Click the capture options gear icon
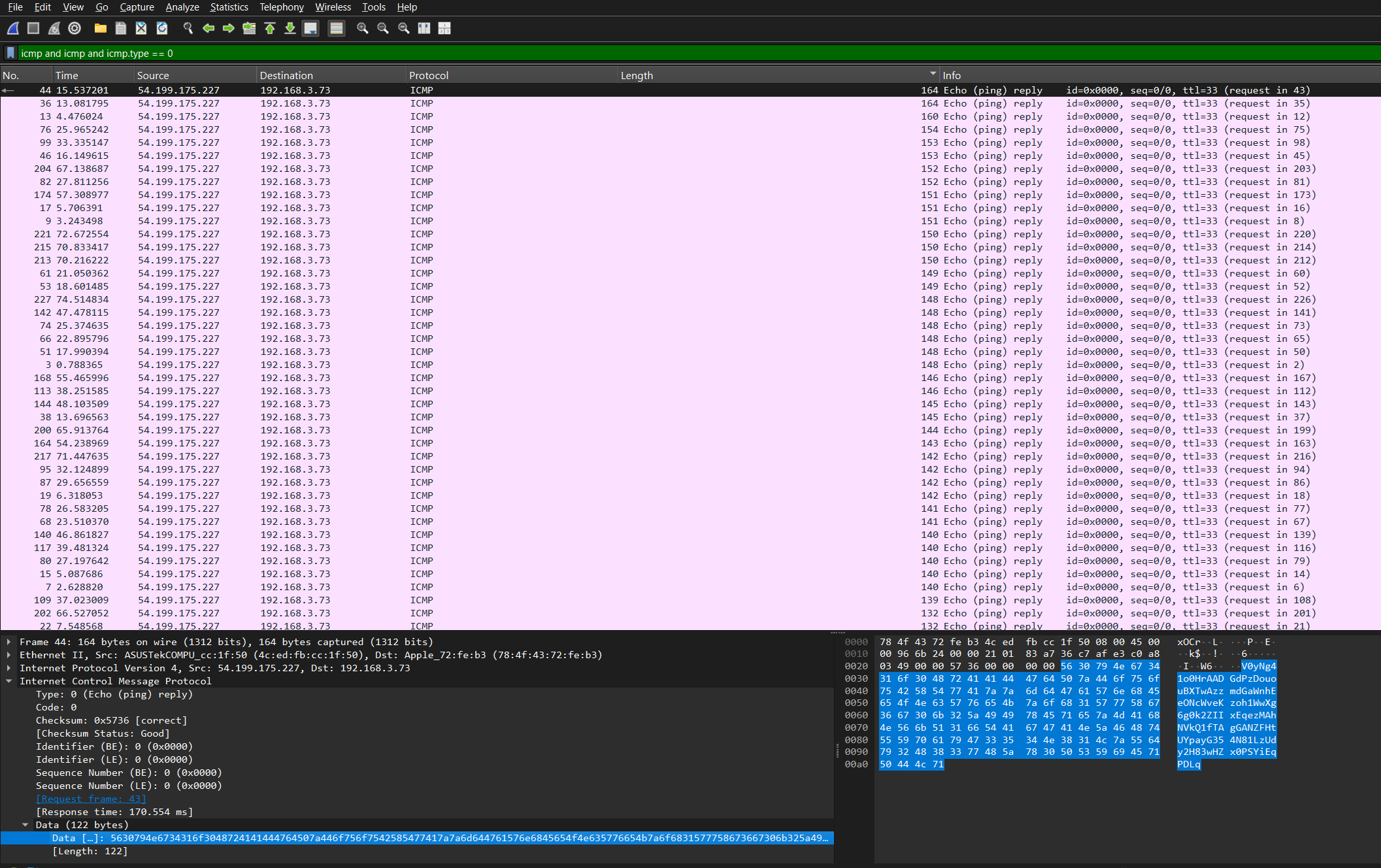 [75, 28]
